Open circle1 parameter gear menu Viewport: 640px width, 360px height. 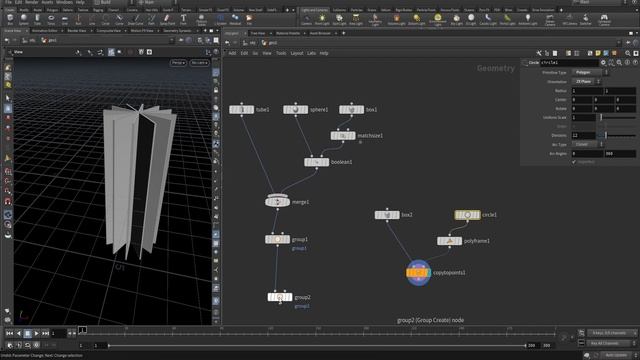pyautogui.click(x=603, y=62)
